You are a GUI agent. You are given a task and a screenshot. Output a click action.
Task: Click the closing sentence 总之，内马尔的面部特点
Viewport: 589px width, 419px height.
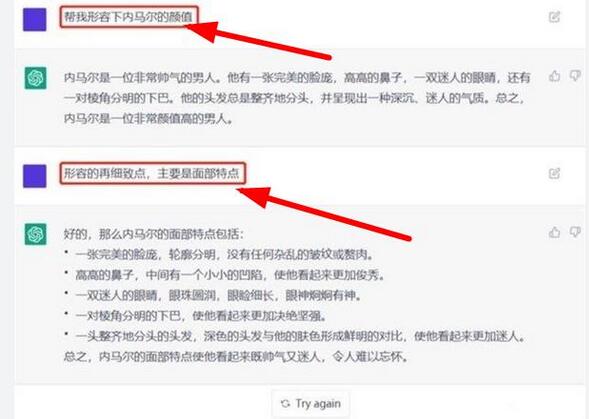click(x=236, y=356)
